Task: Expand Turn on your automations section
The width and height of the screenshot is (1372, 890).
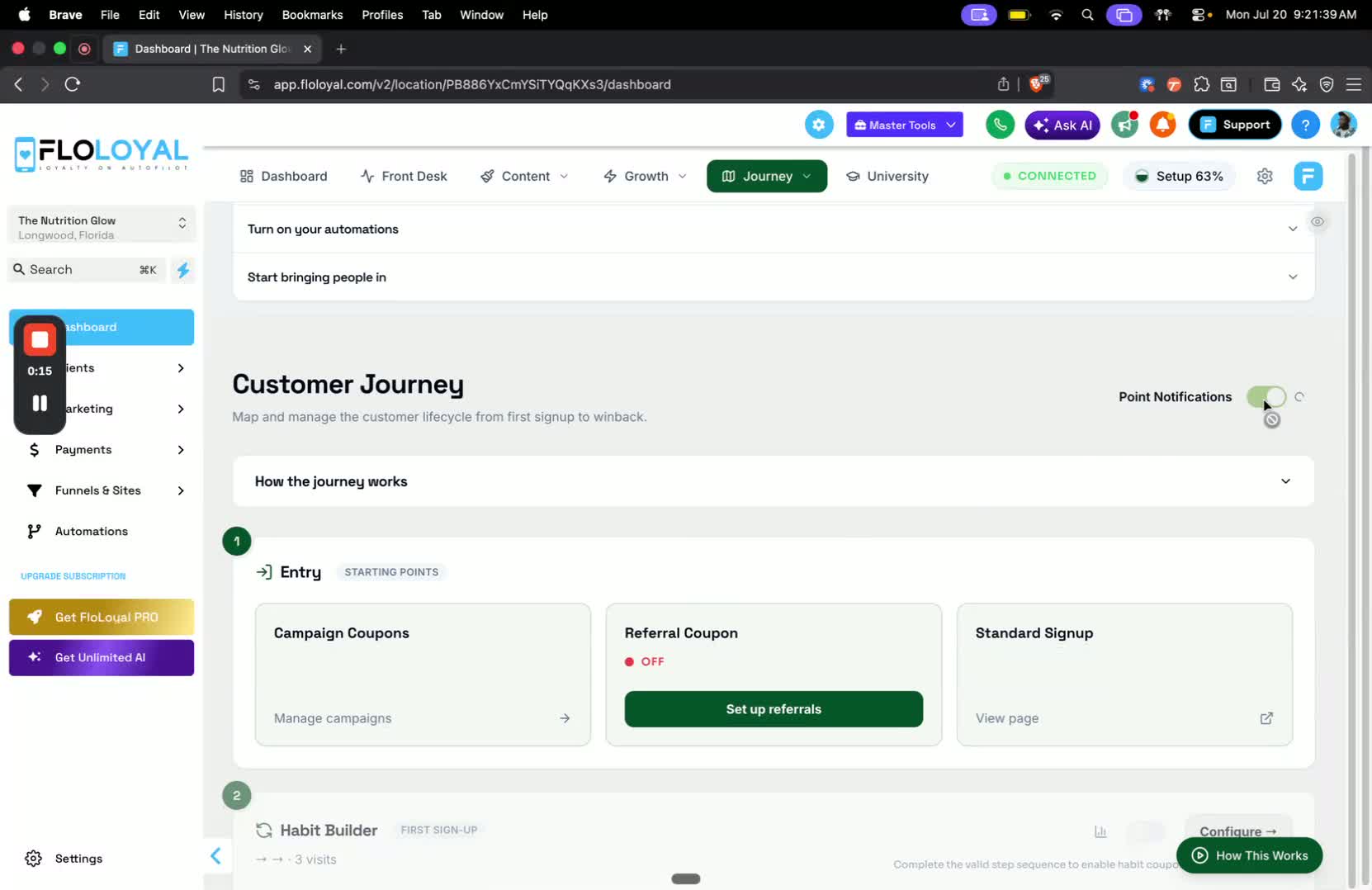Action: coord(774,229)
